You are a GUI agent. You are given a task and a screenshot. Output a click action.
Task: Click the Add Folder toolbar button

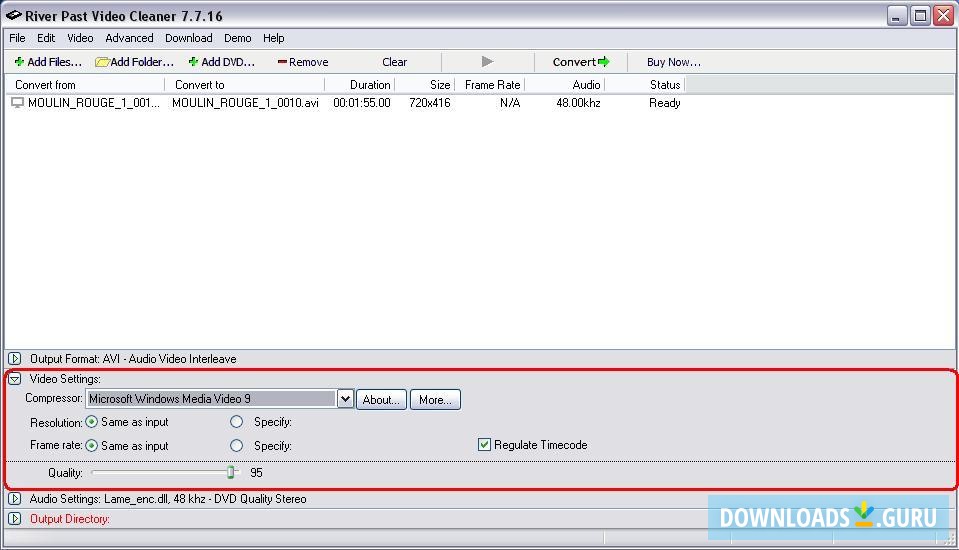(135, 62)
